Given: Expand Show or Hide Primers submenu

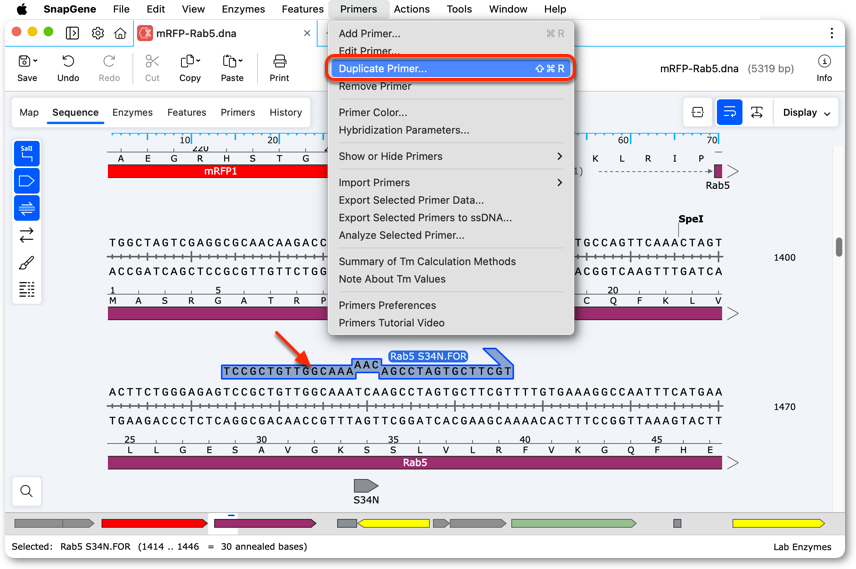Looking at the screenshot, I should pyautogui.click(x=451, y=156).
